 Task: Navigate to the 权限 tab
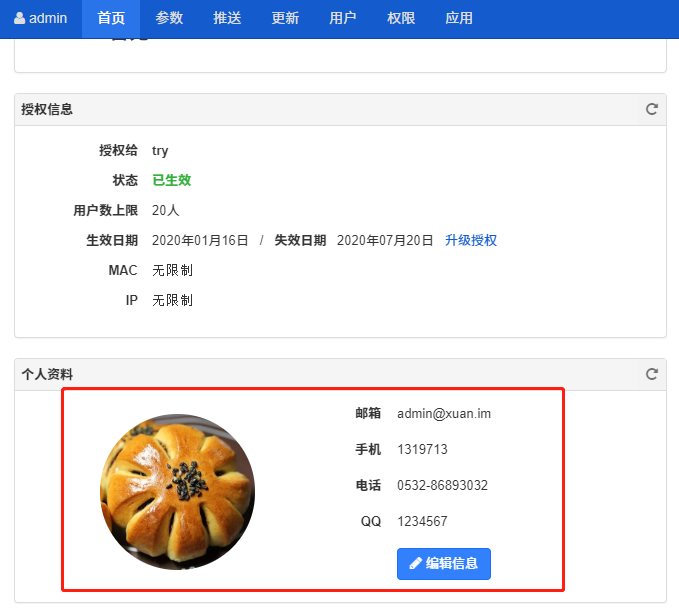coord(401,18)
